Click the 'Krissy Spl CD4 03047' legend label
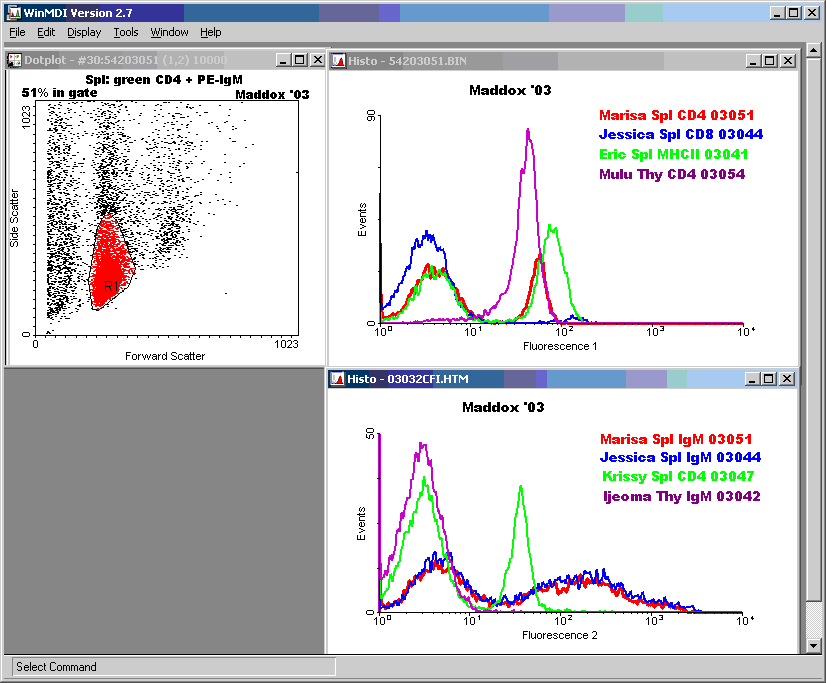Image resolution: width=826 pixels, height=683 pixels. click(678, 477)
